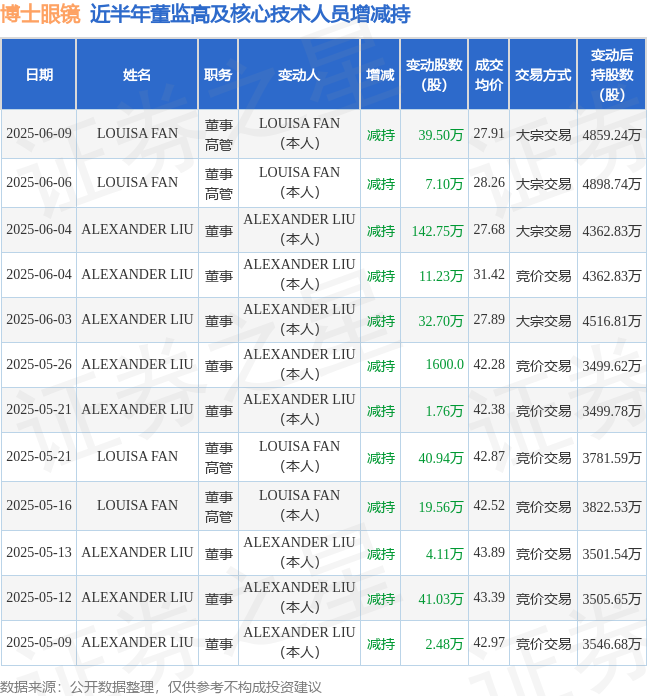
Task: Click 董事高管 in the 2025-05-16 row
Action: 218,506
